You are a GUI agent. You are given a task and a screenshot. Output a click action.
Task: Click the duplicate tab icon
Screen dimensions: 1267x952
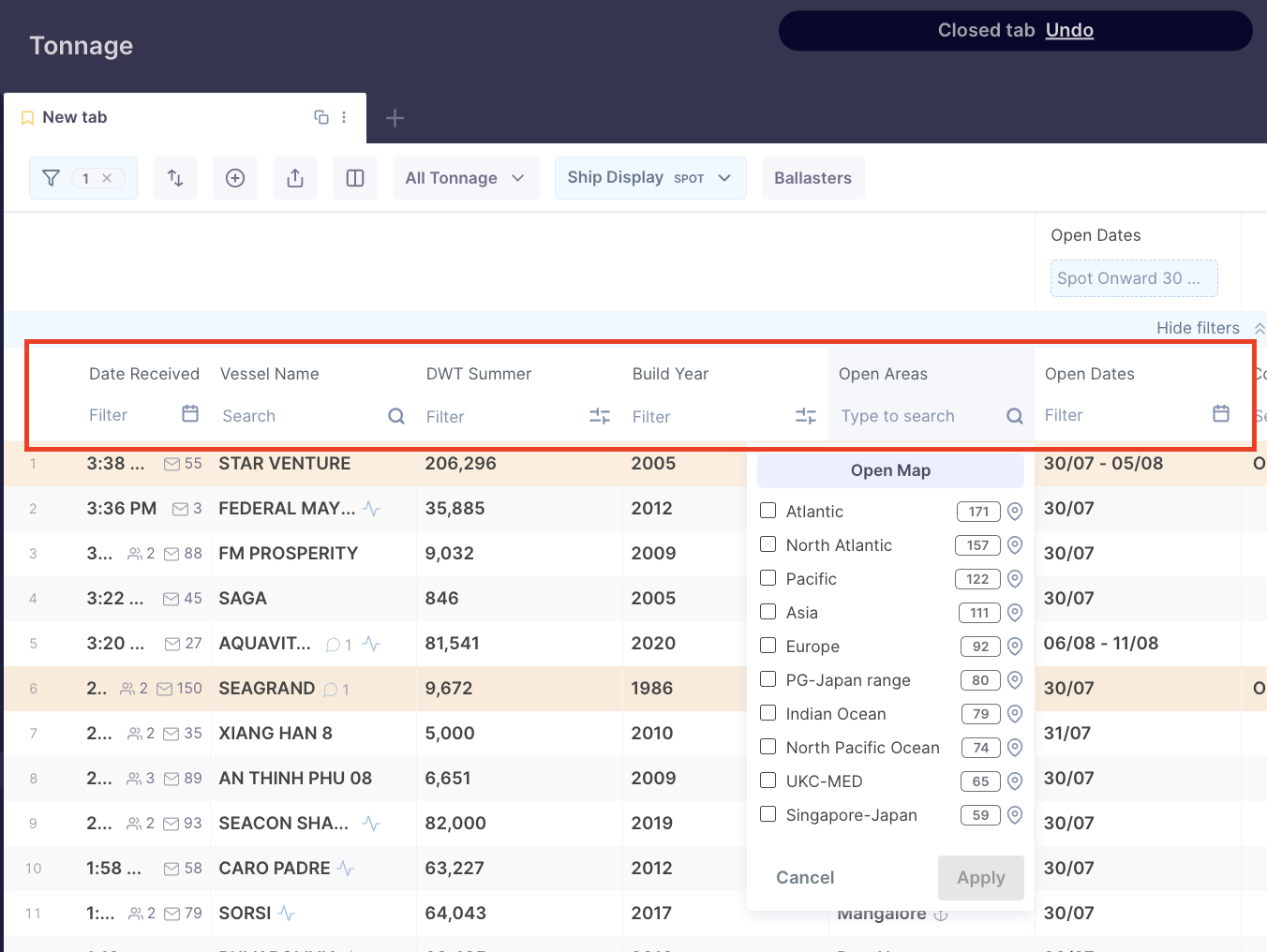(x=321, y=117)
